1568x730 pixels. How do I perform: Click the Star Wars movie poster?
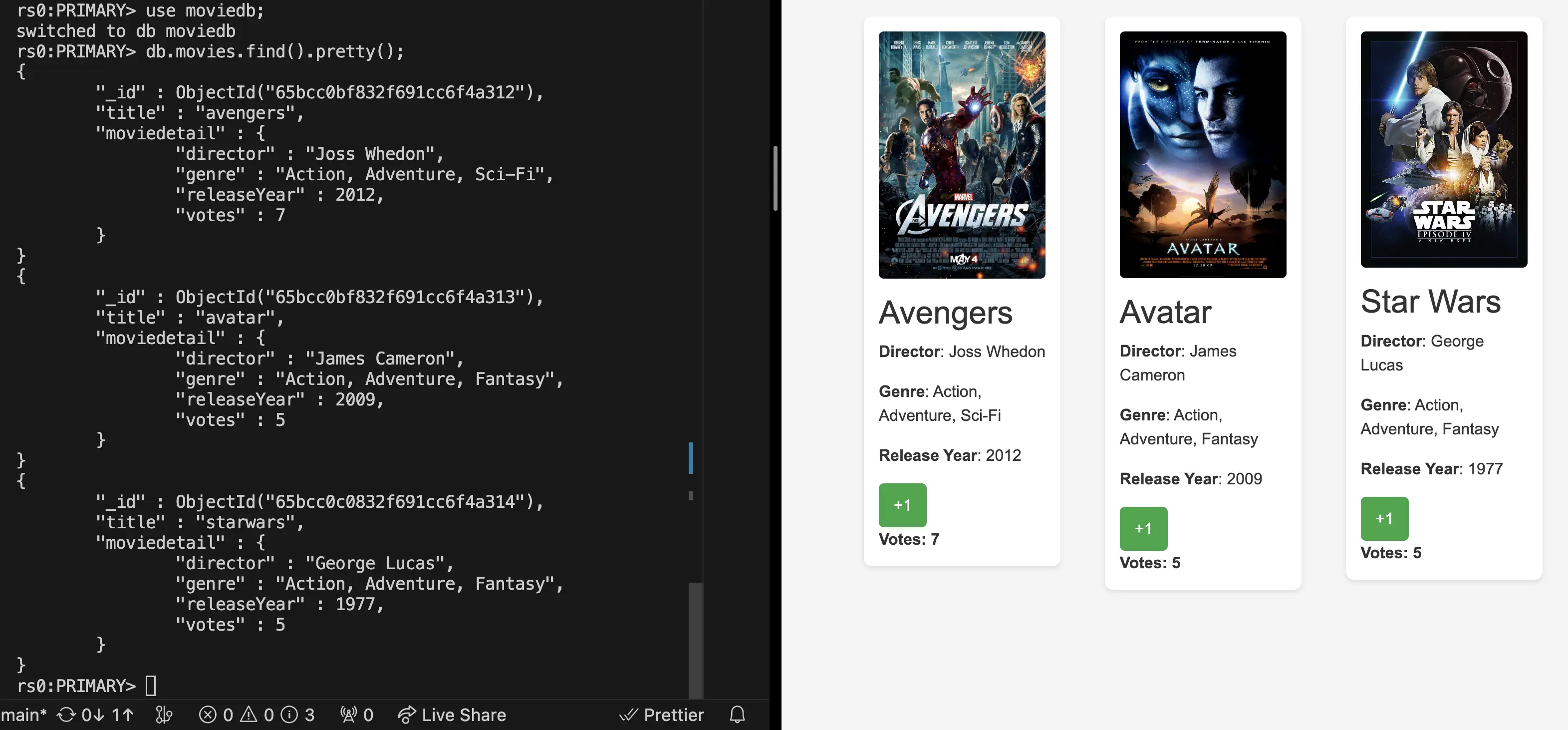click(1444, 149)
